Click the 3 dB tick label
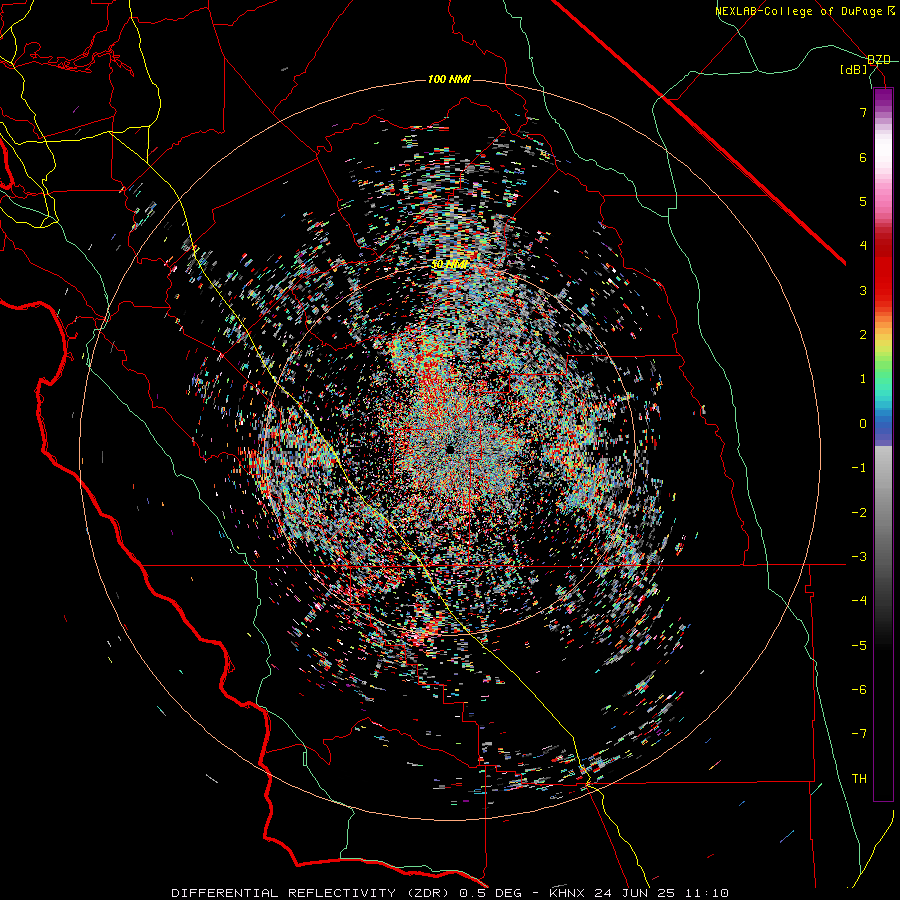Viewport: 900px width, 900px height. click(x=863, y=290)
